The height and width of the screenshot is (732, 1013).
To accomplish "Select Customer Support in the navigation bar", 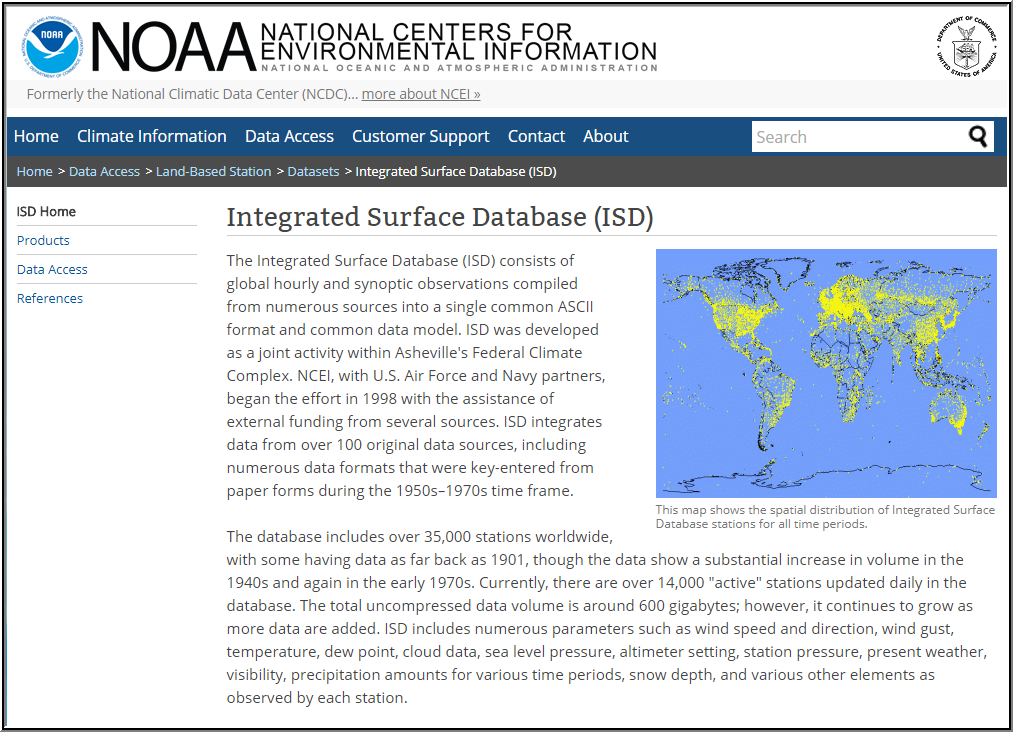I will tap(420, 136).
